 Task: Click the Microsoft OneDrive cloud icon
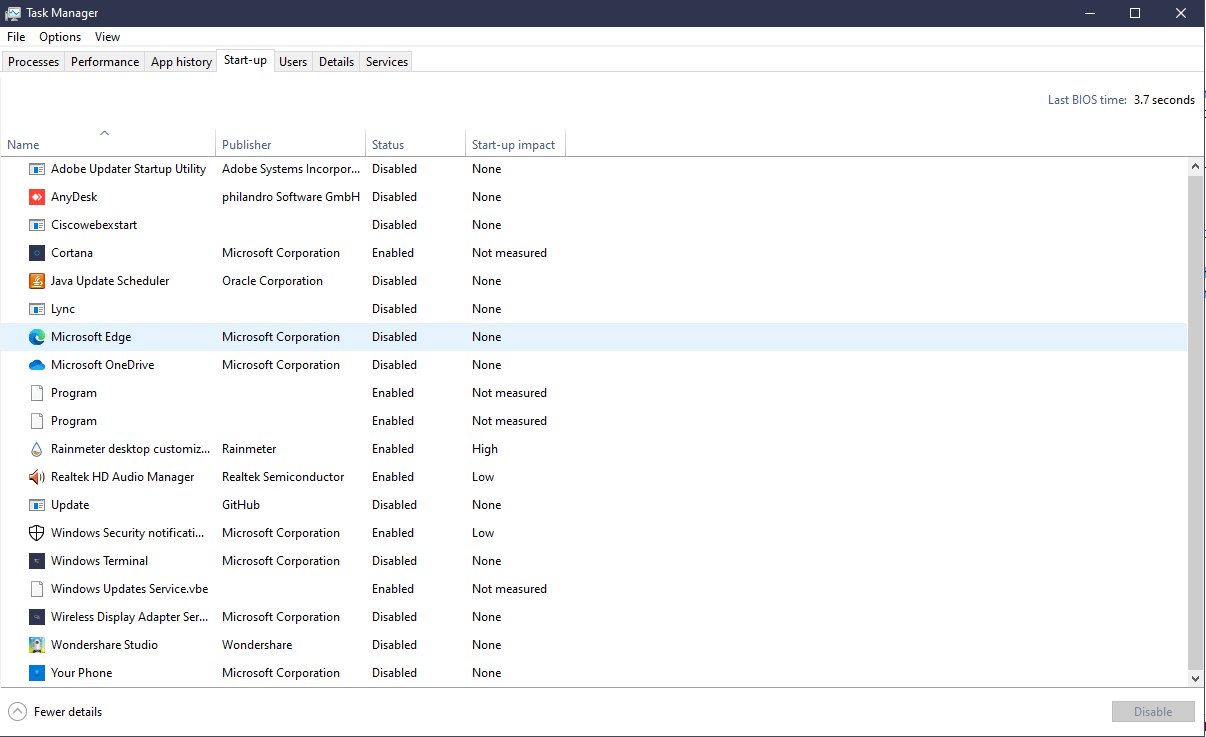click(x=37, y=365)
